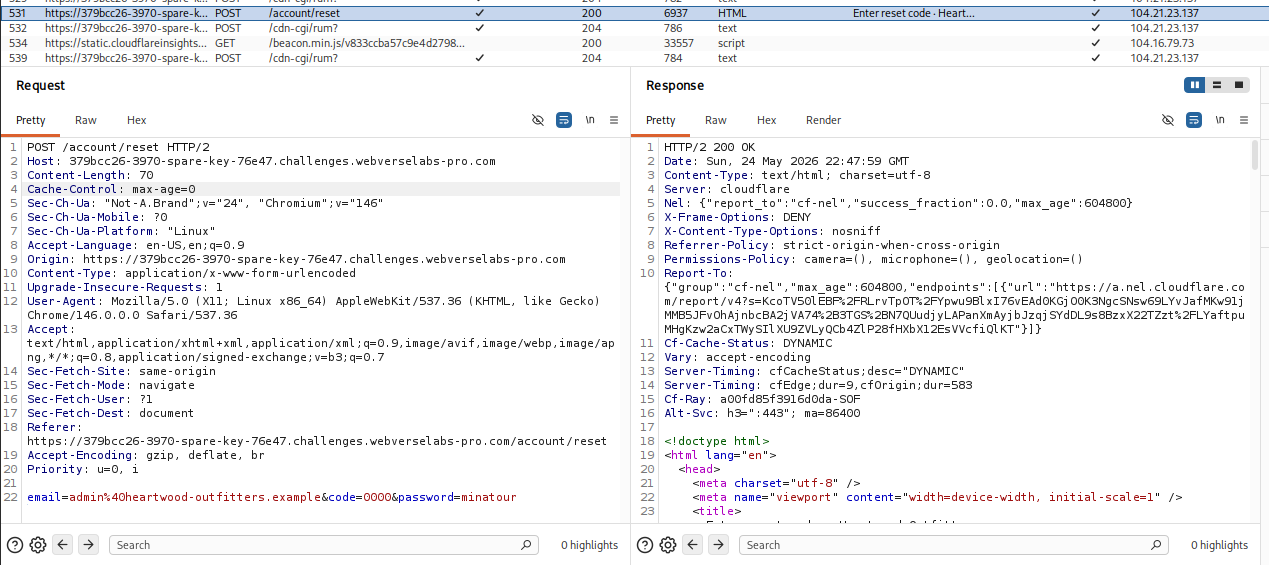Click the 'Content-Length: 70' request header

pos(90,175)
